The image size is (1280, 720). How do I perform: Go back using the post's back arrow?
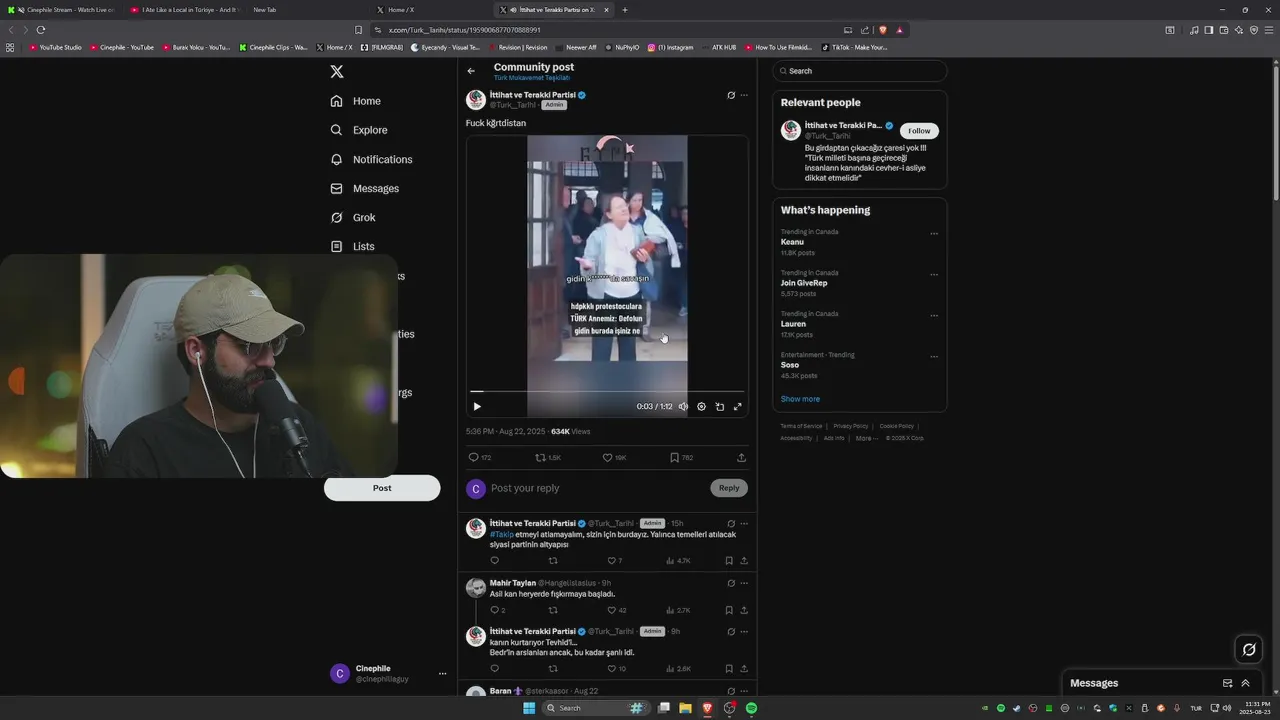(471, 71)
